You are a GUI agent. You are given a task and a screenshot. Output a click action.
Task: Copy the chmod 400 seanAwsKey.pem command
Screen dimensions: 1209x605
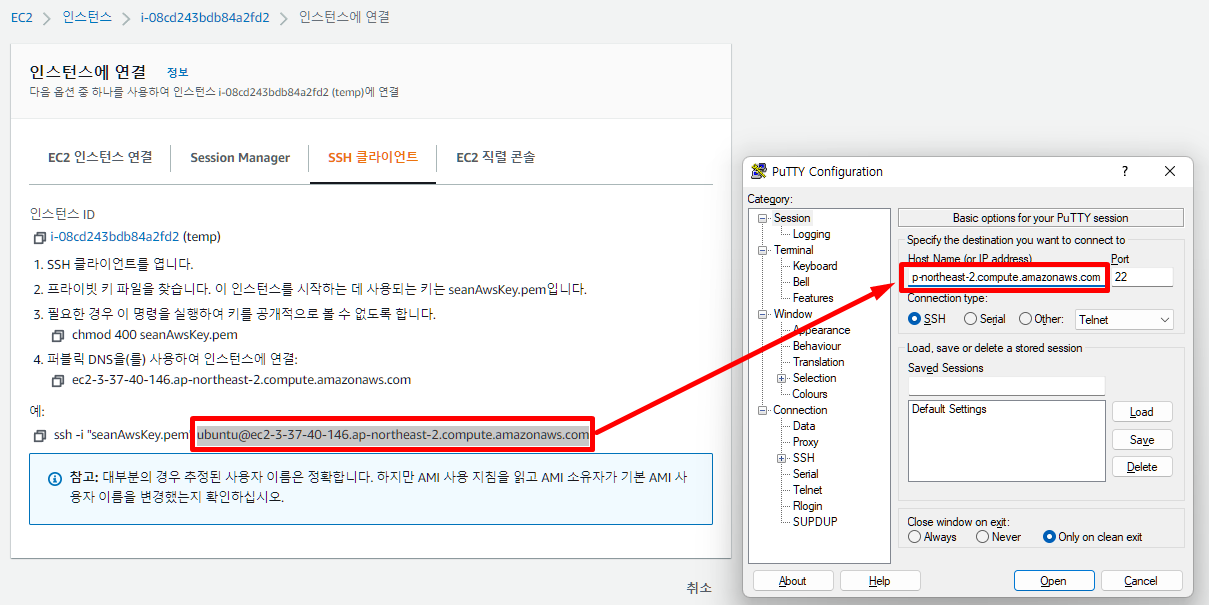(58, 336)
